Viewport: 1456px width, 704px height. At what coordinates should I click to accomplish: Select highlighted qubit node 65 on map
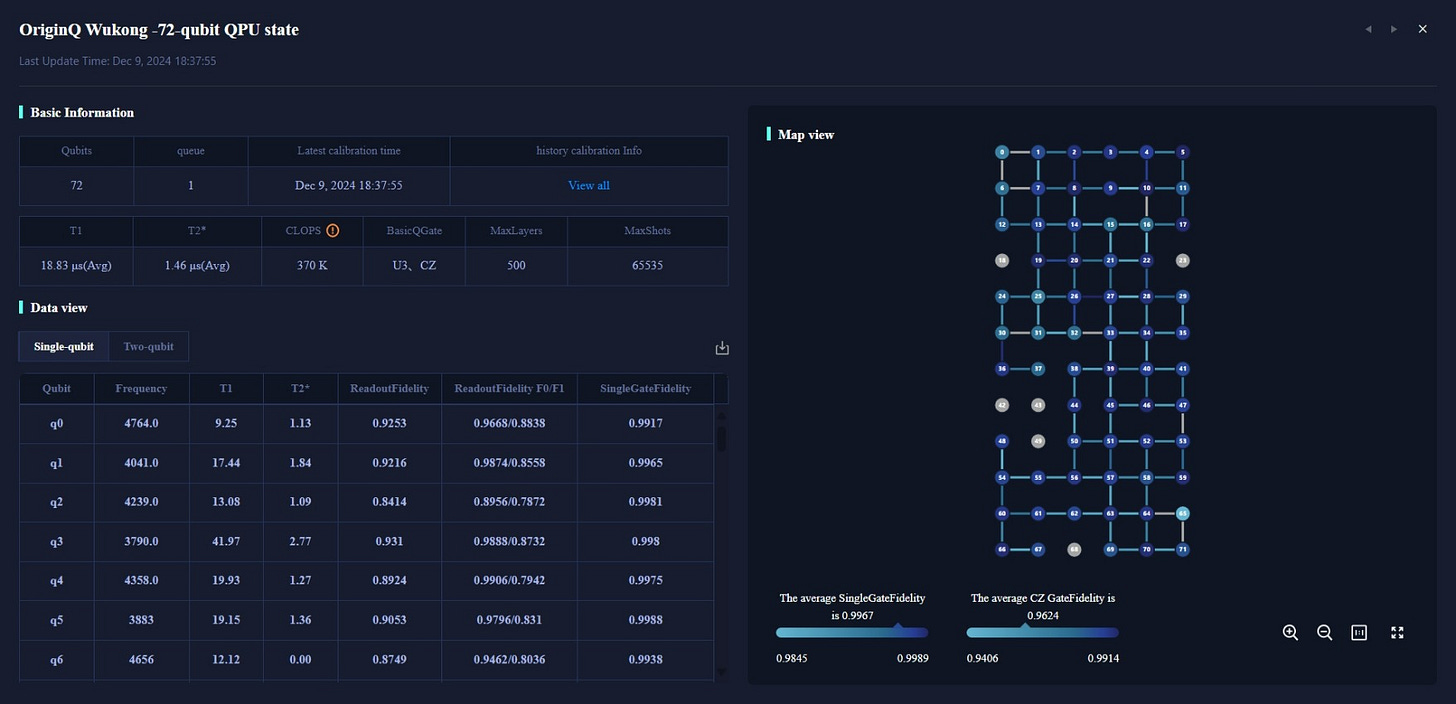1183,513
